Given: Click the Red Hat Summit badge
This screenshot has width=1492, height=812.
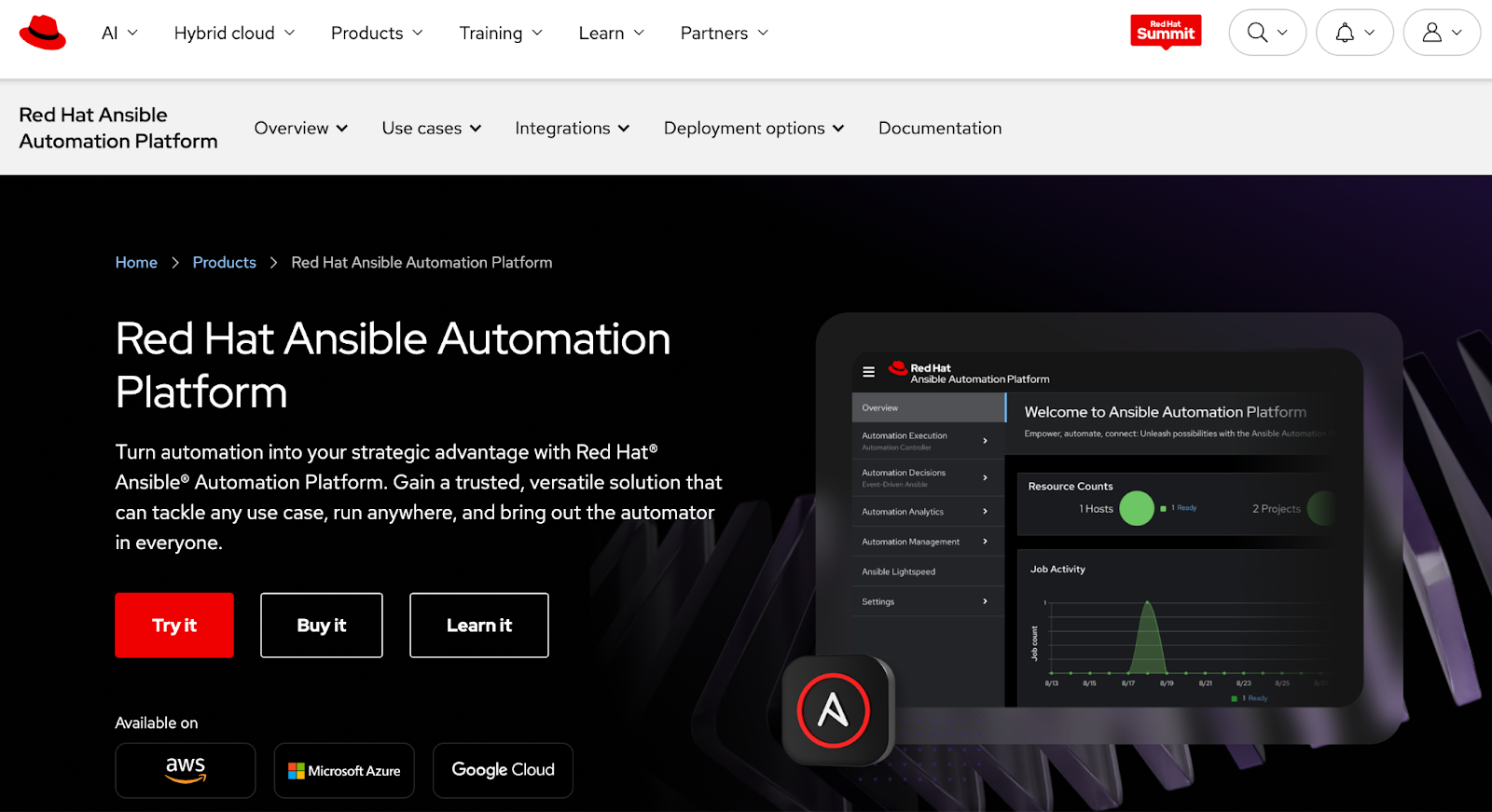Looking at the screenshot, I should (1166, 32).
